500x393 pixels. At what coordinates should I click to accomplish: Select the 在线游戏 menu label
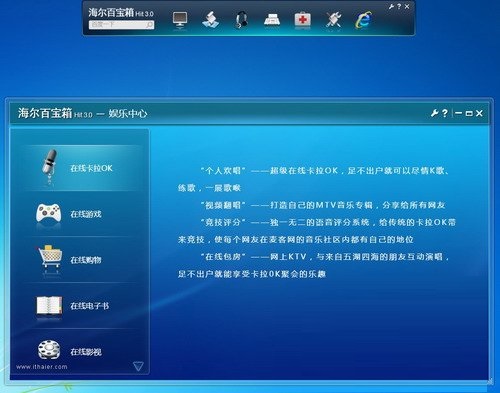[86, 214]
